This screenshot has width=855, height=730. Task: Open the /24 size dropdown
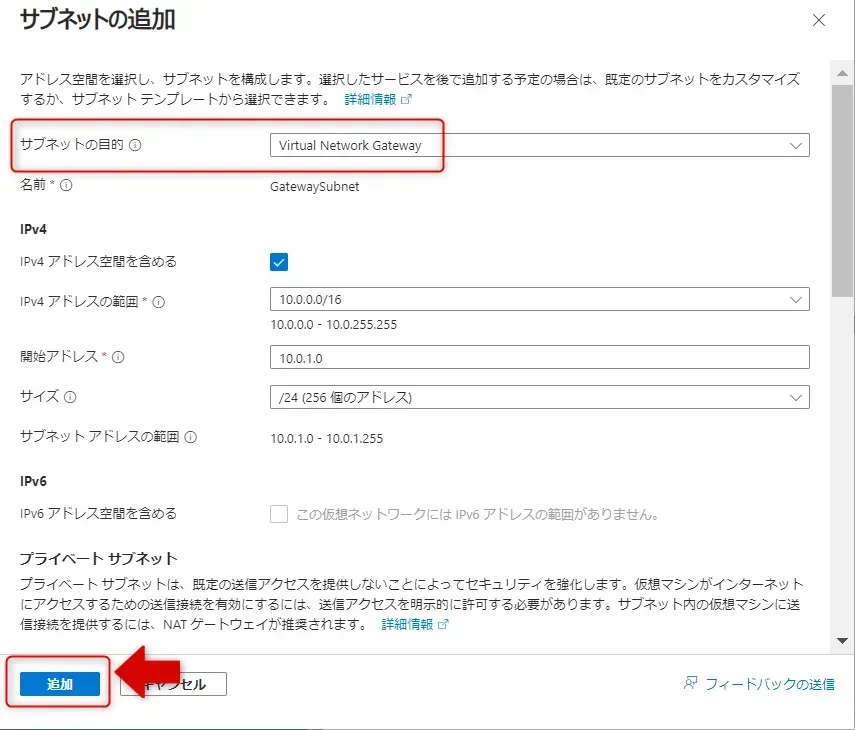click(x=539, y=397)
